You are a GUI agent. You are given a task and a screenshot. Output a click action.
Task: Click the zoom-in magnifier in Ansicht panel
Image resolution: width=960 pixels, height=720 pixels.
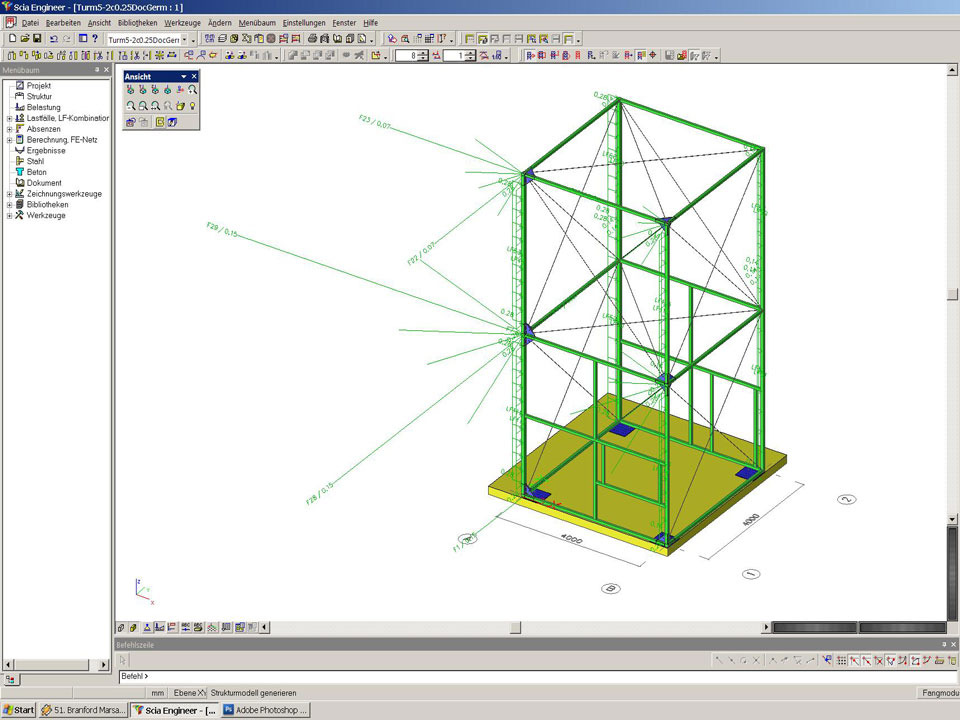click(131, 105)
